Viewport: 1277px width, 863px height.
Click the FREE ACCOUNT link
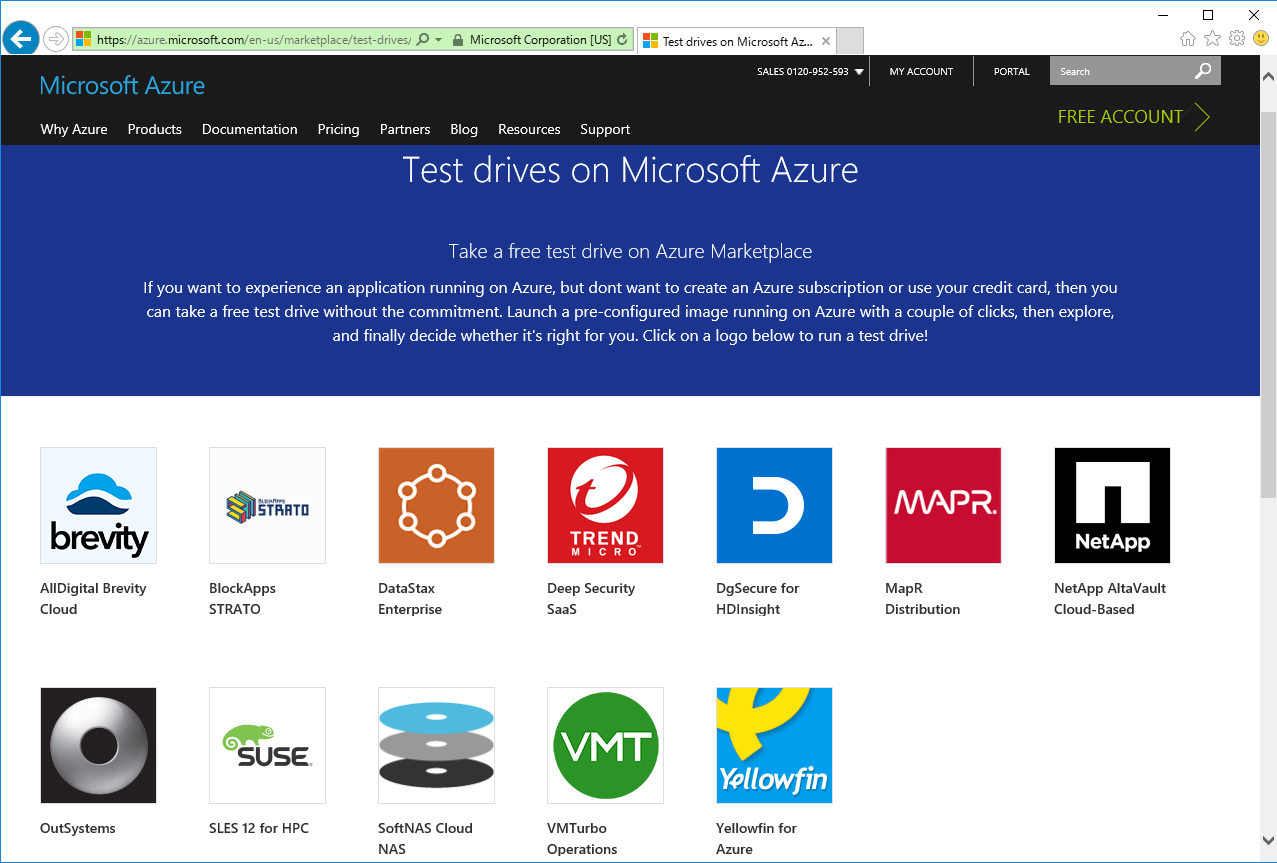point(1121,117)
